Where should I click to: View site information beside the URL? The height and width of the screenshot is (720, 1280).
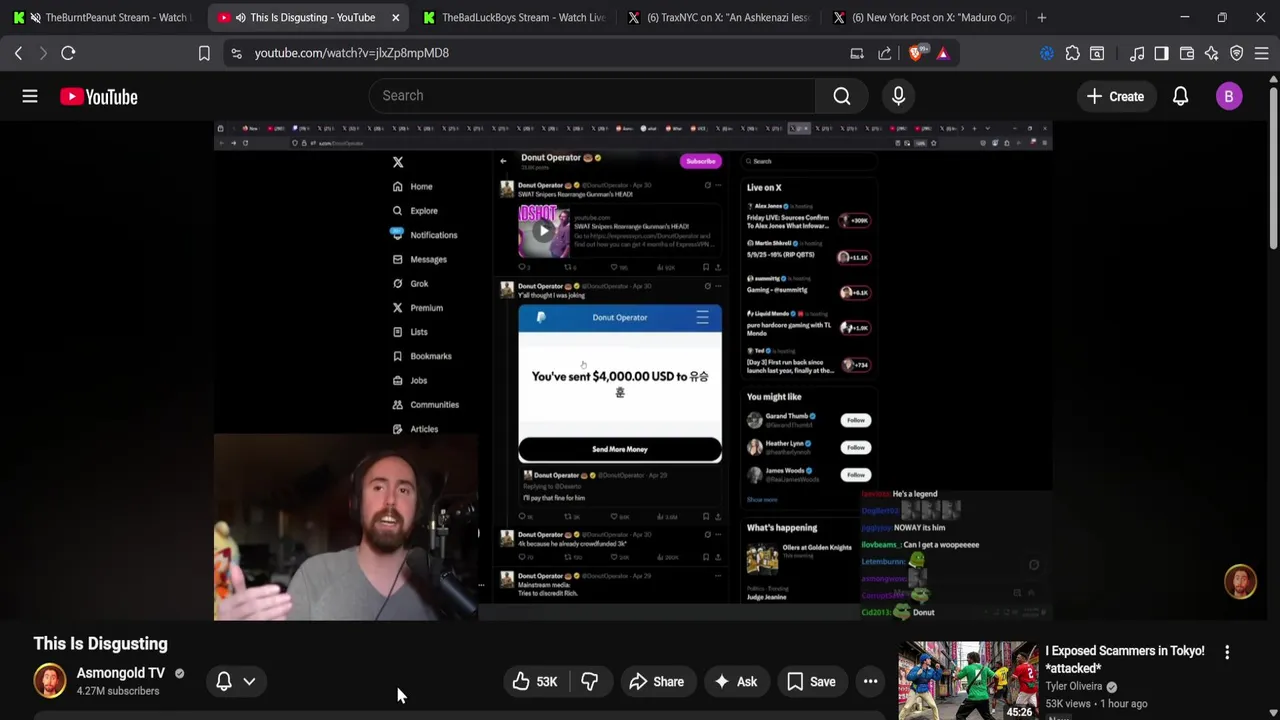[x=236, y=53]
